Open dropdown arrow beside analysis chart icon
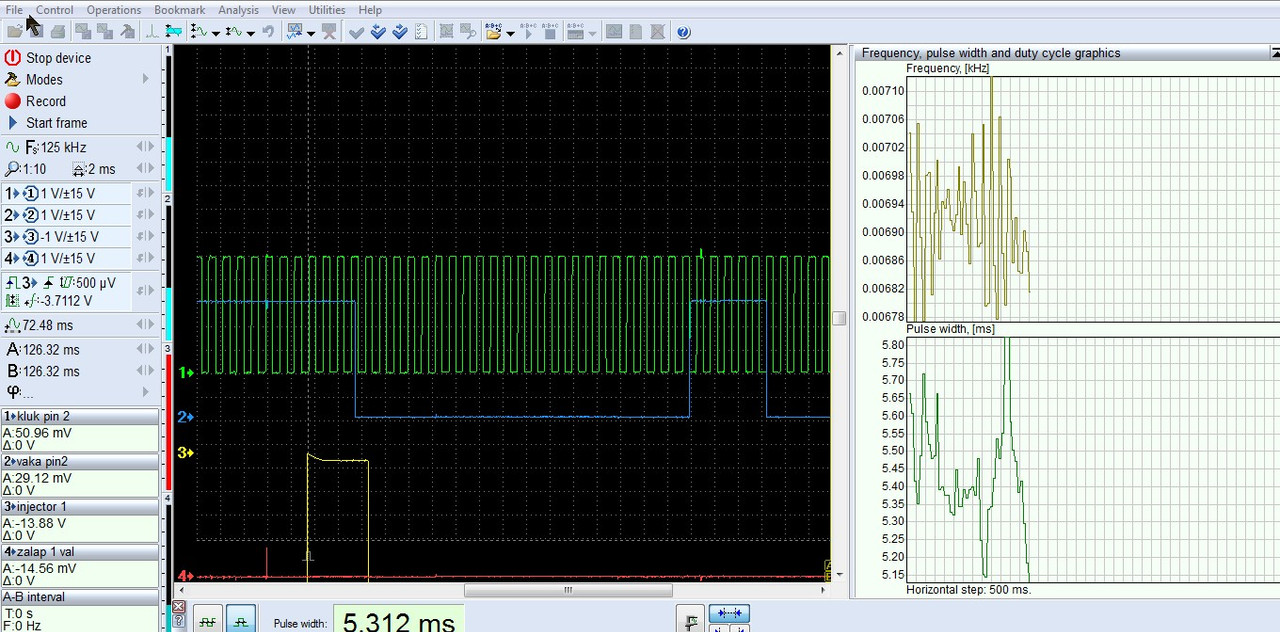This screenshot has width=1280, height=632. tap(311, 33)
